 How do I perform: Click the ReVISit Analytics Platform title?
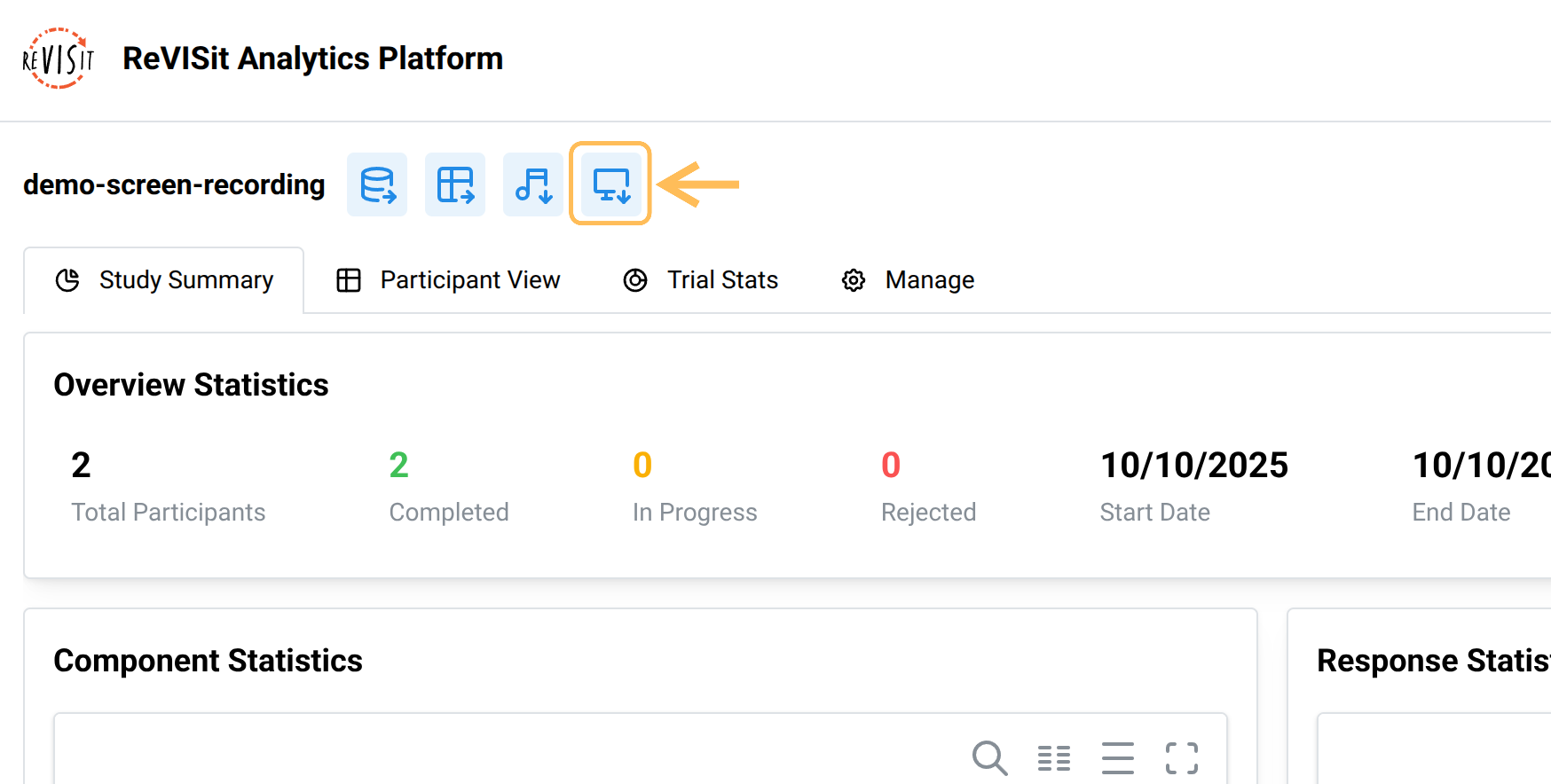coord(312,59)
